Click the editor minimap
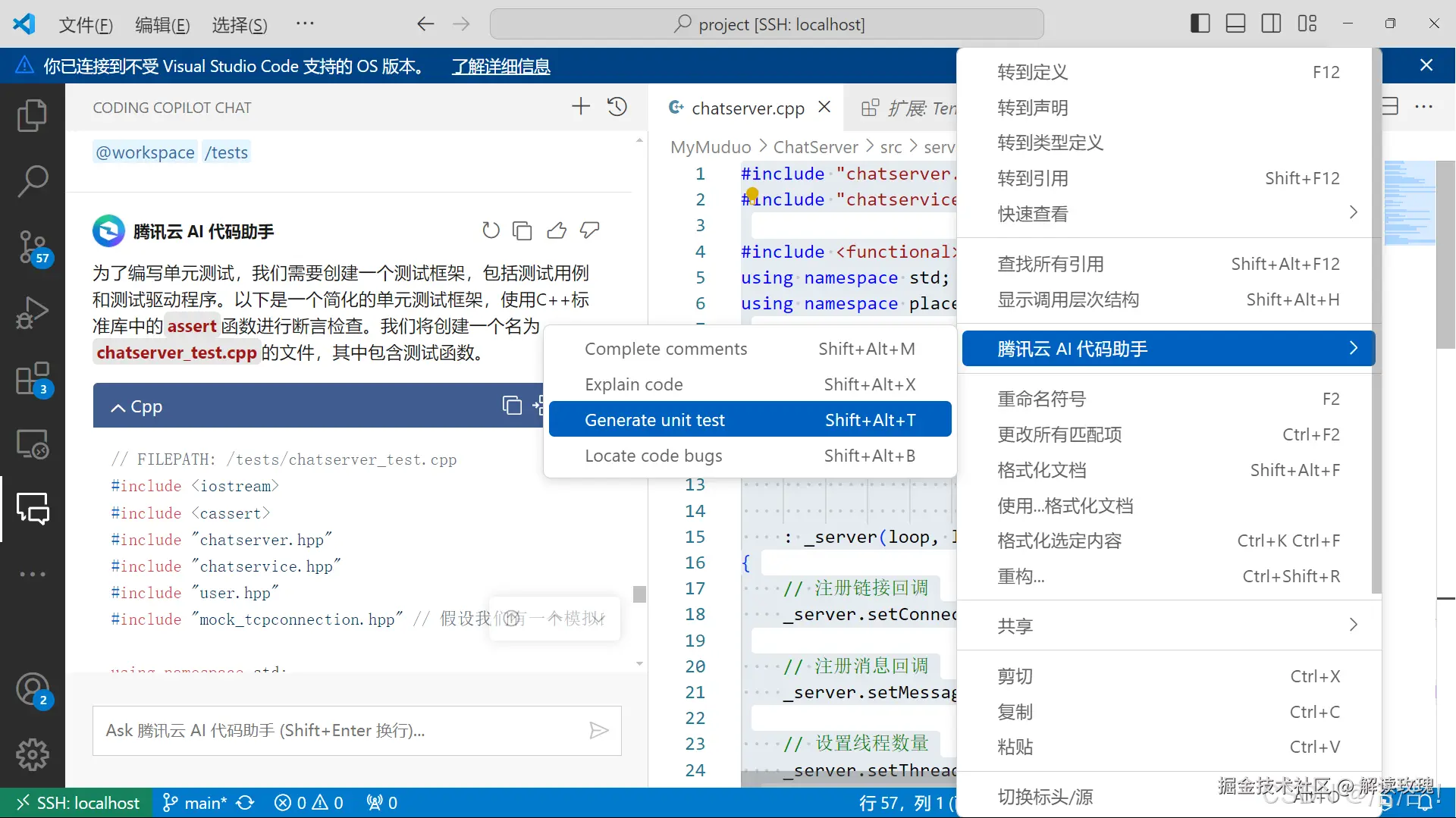The height and width of the screenshot is (818, 1456). (x=1410, y=203)
